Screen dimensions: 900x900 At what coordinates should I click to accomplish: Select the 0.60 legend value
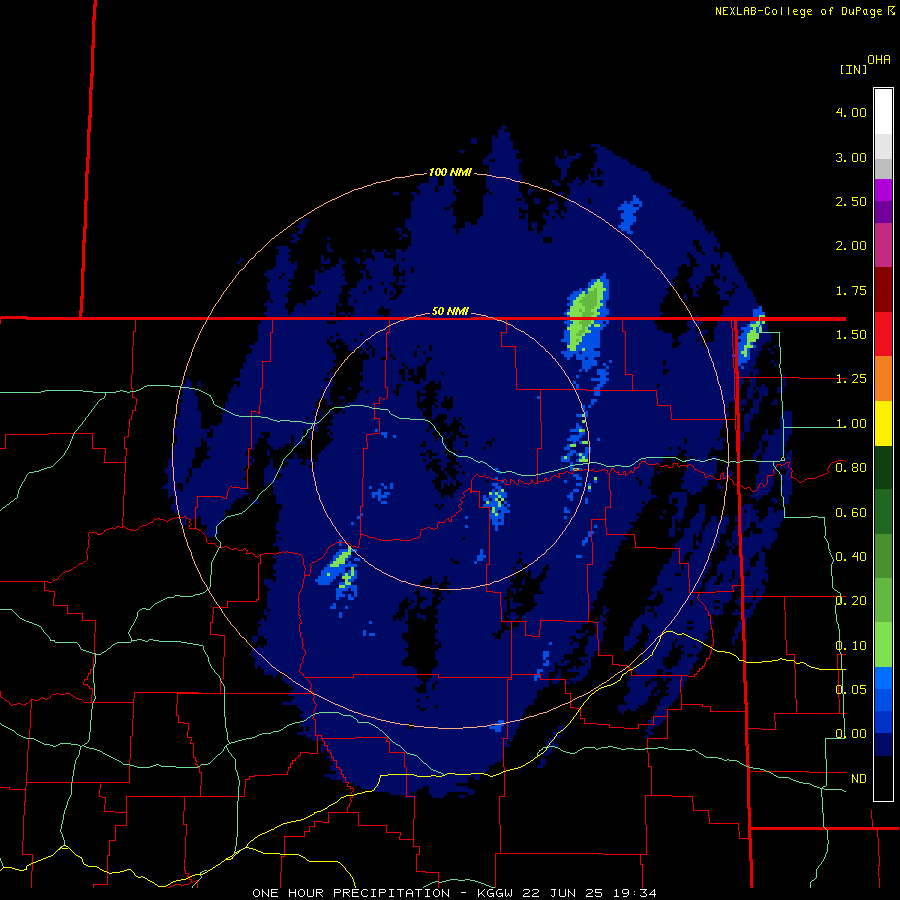pos(851,513)
